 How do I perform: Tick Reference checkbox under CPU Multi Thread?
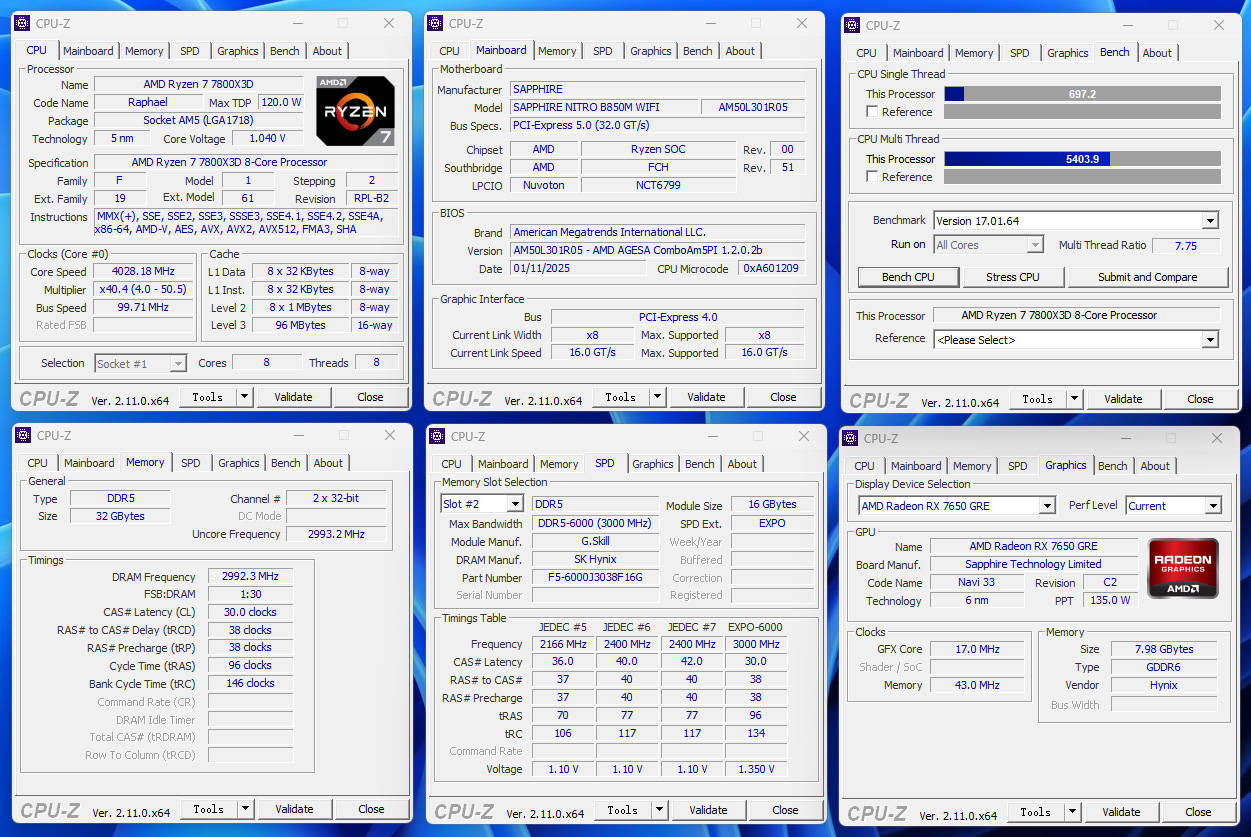click(x=873, y=177)
